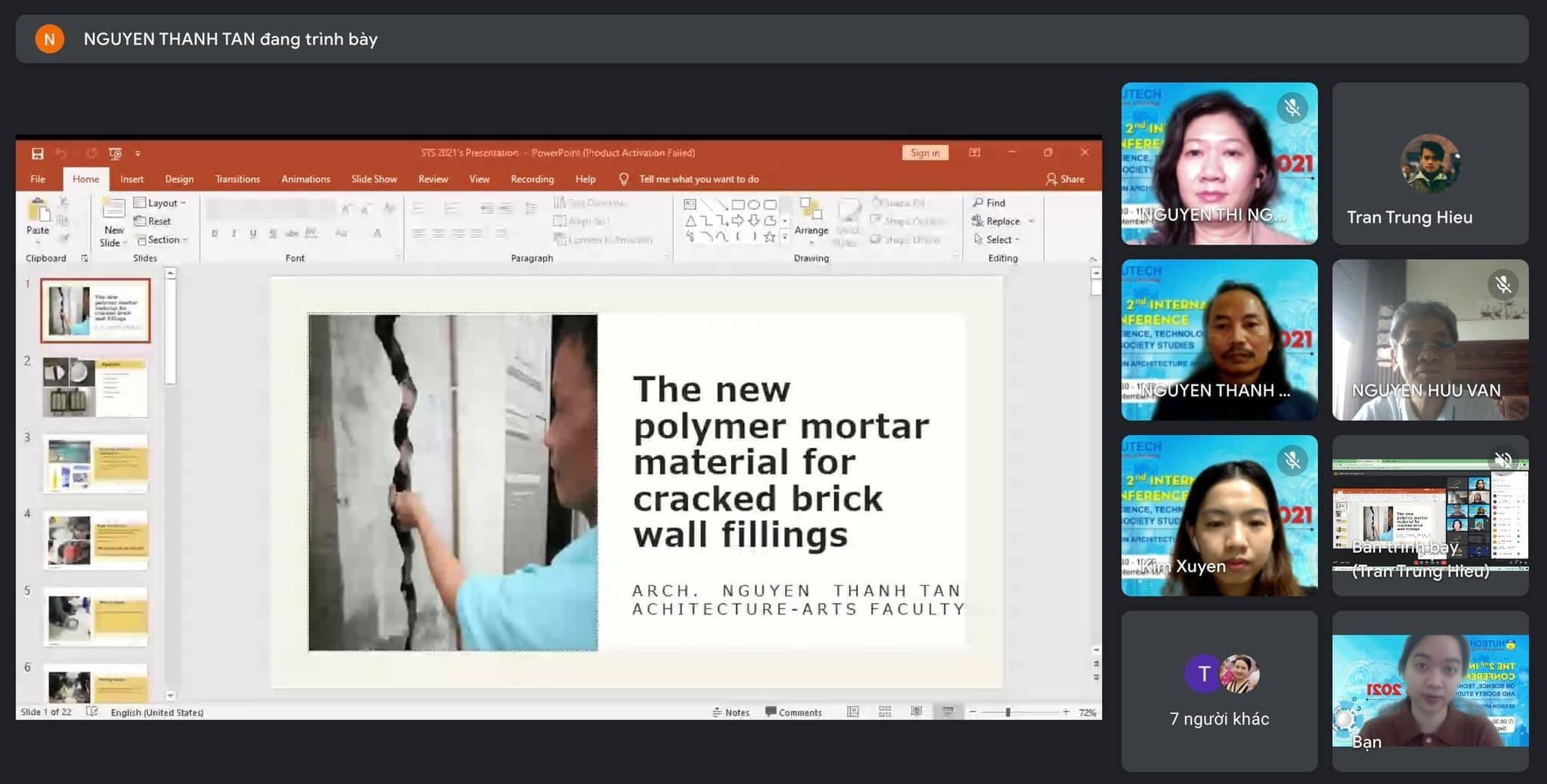
Task: Open the Recording tab
Action: 532,179
